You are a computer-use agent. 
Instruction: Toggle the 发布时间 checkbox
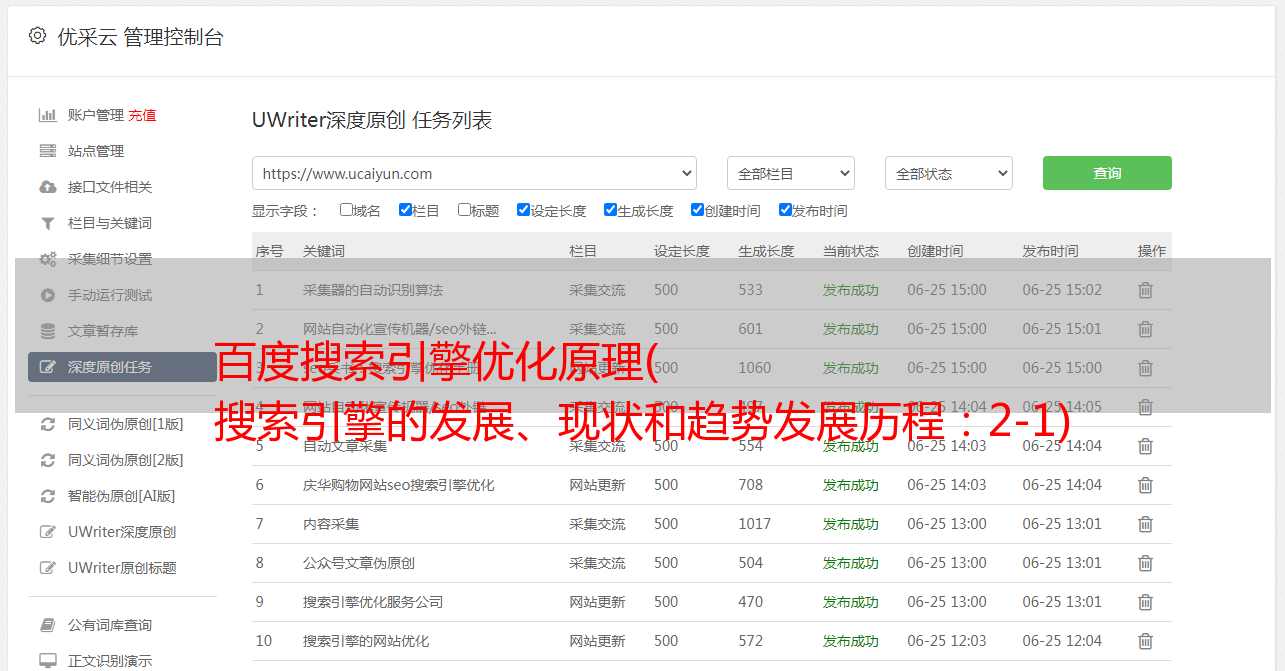(785, 210)
